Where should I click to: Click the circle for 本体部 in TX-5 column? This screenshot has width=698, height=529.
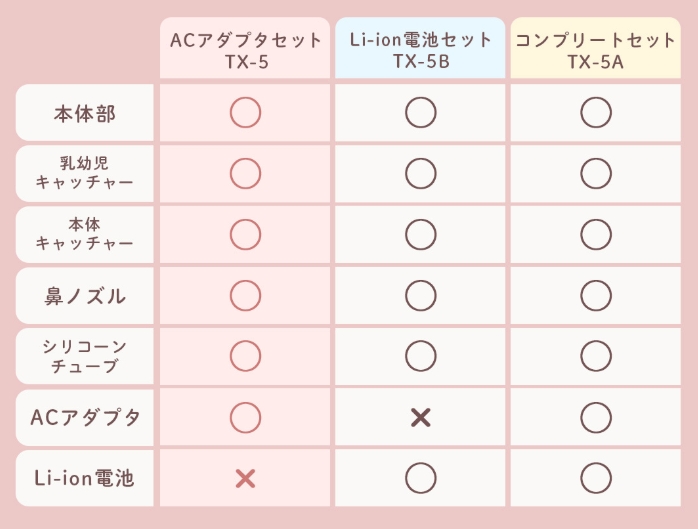click(x=245, y=112)
